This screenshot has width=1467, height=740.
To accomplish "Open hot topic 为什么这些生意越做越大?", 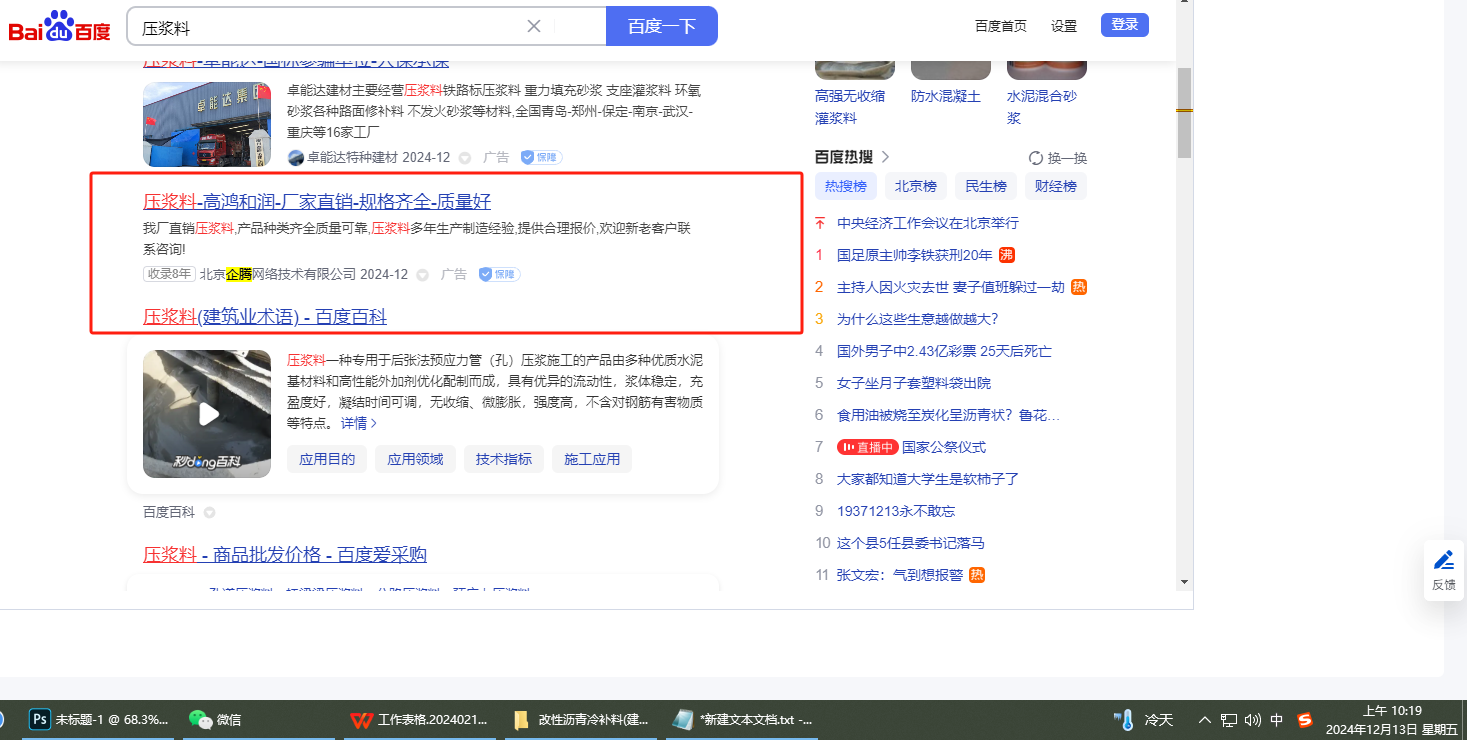I will [x=918, y=319].
